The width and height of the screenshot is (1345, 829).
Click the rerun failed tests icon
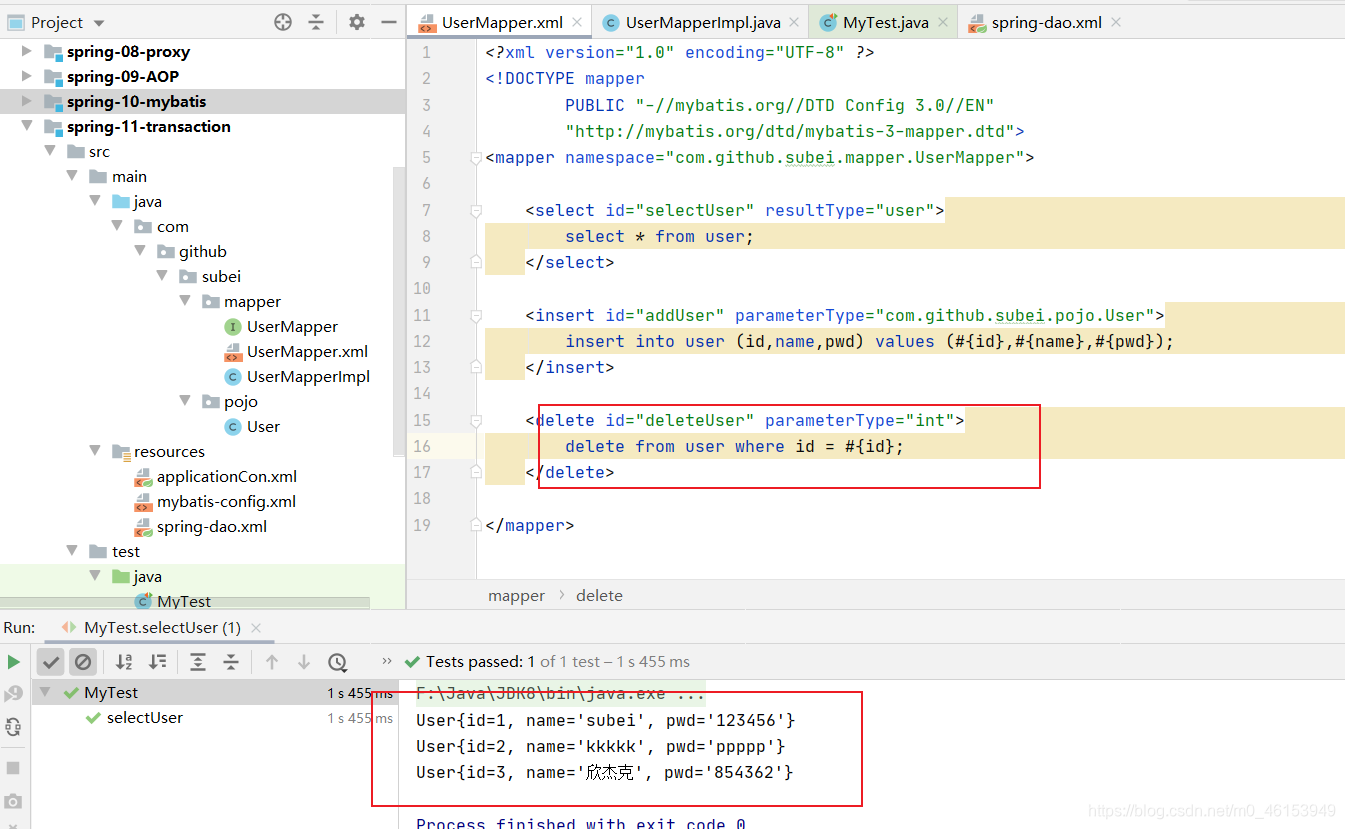13,694
